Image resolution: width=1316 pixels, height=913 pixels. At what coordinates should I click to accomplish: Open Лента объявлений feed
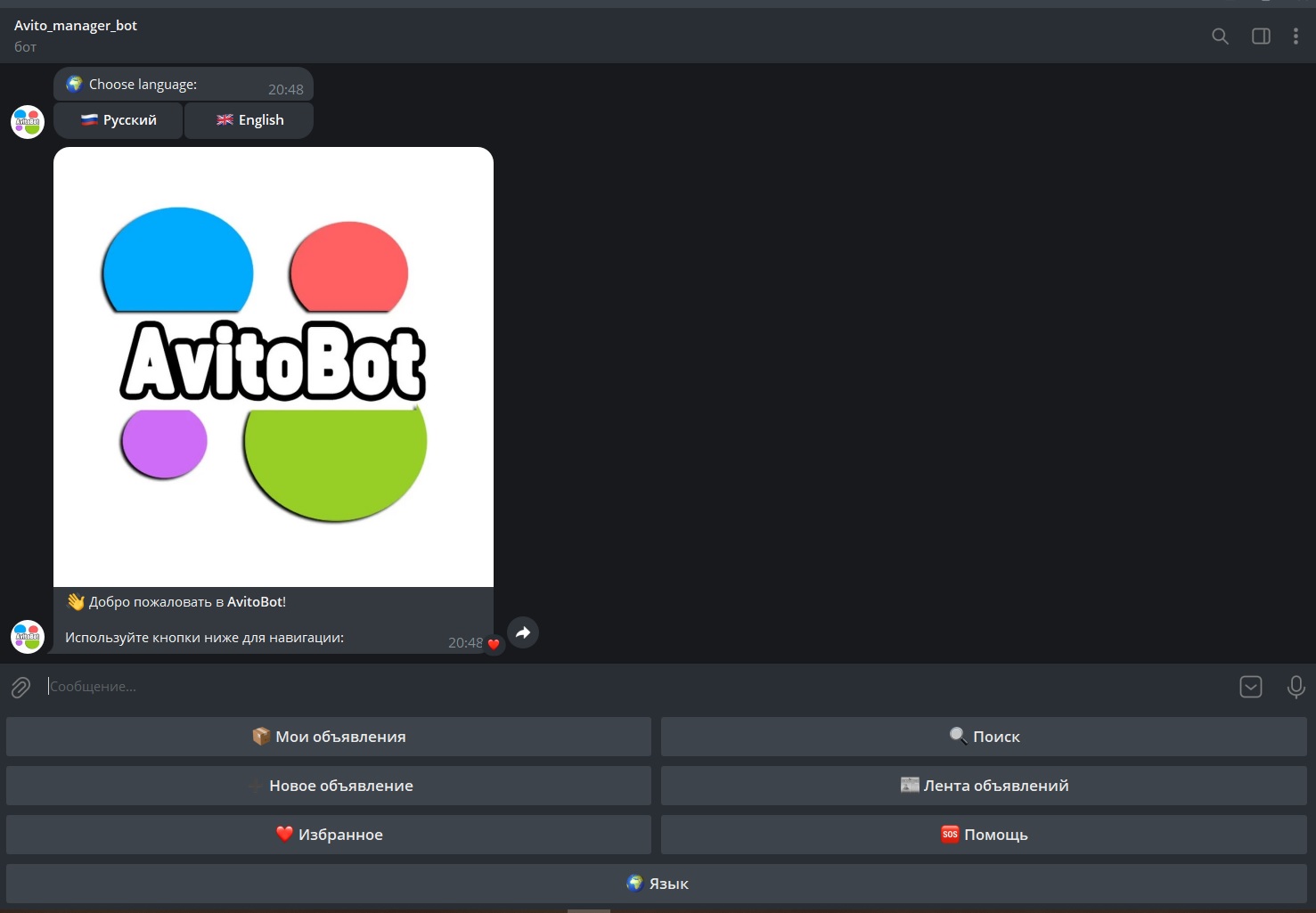pos(984,786)
